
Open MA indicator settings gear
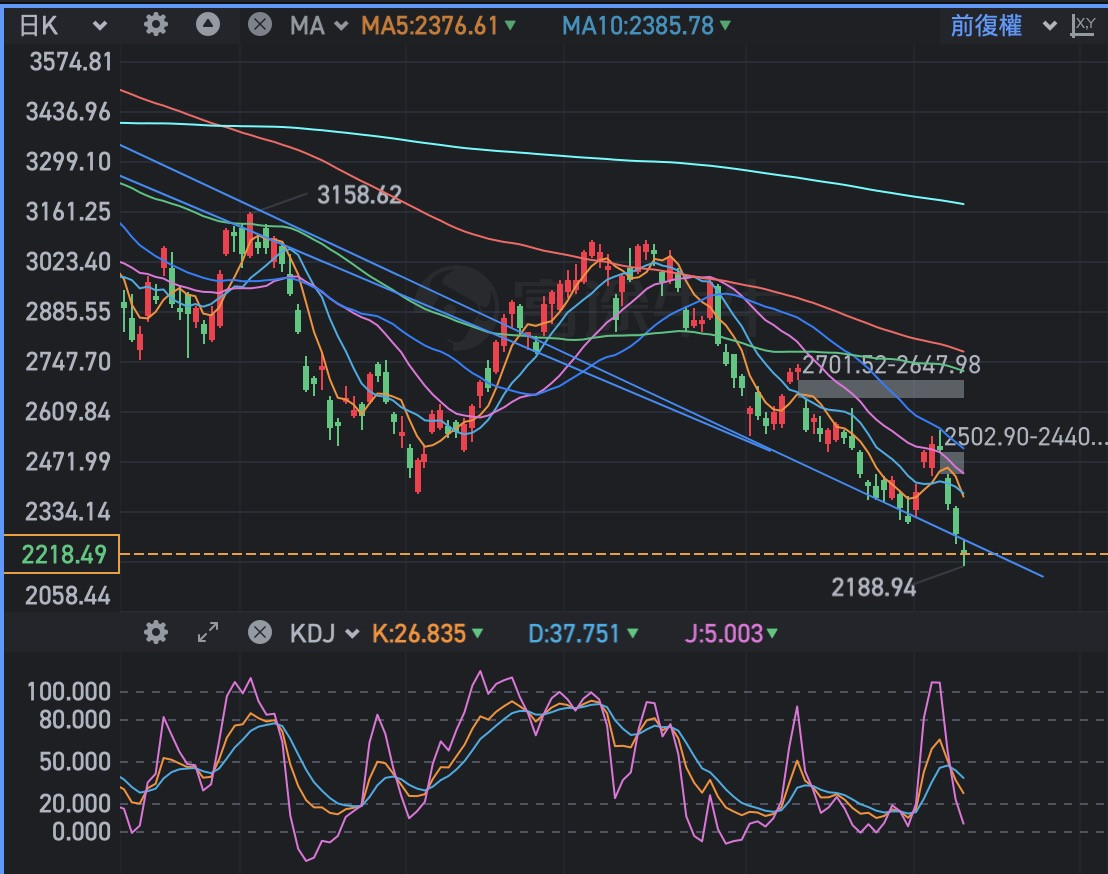(x=155, y=25)
